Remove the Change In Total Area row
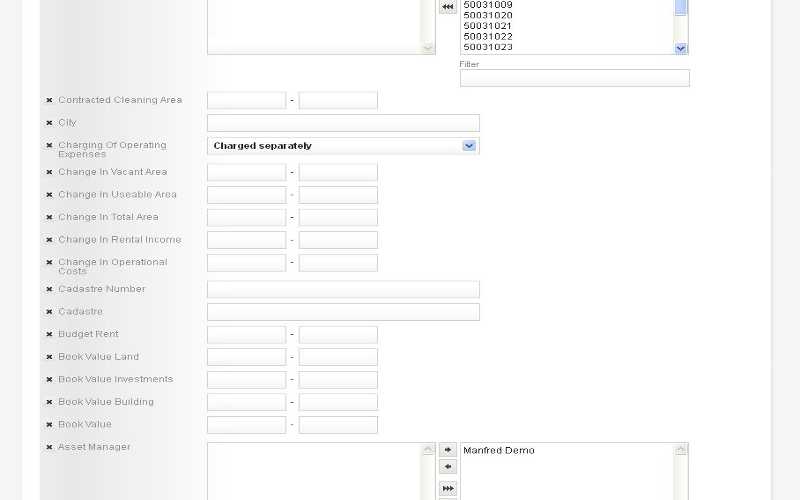Image resolution: width=800 pixels, height=500 pixels. [x=49, y=217]
